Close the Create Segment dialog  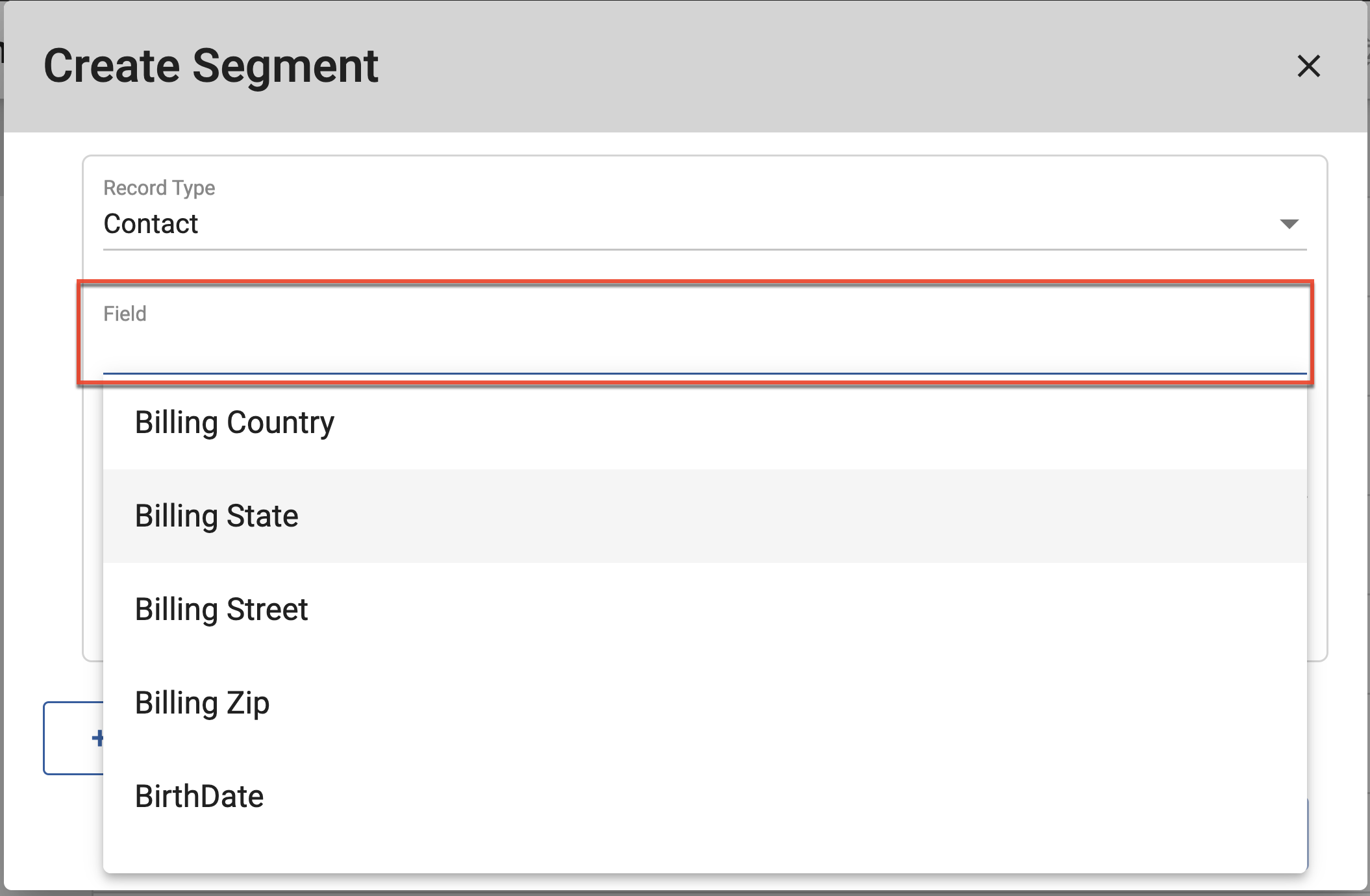[x=1308, y=66]
